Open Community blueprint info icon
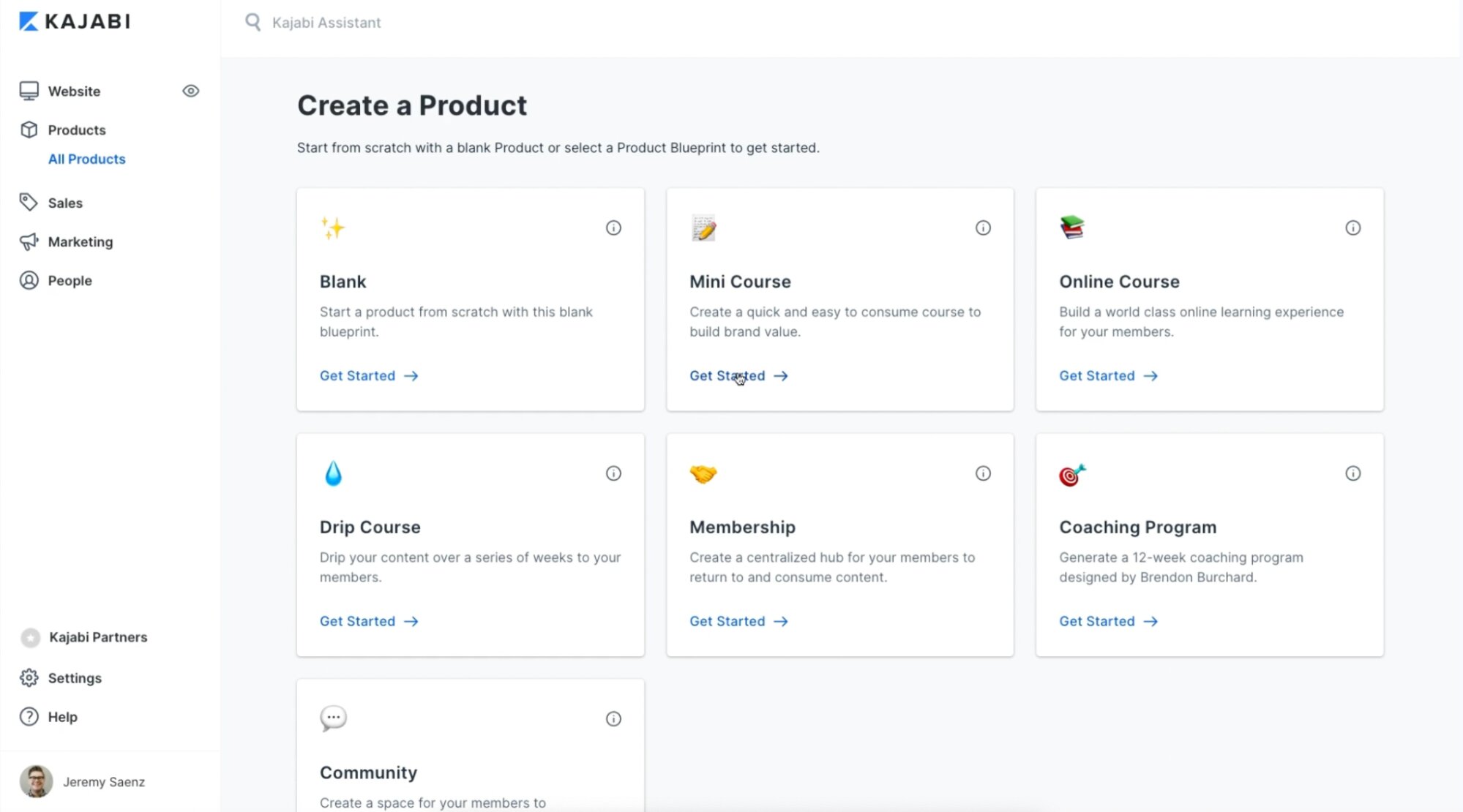 coord(613,719)
